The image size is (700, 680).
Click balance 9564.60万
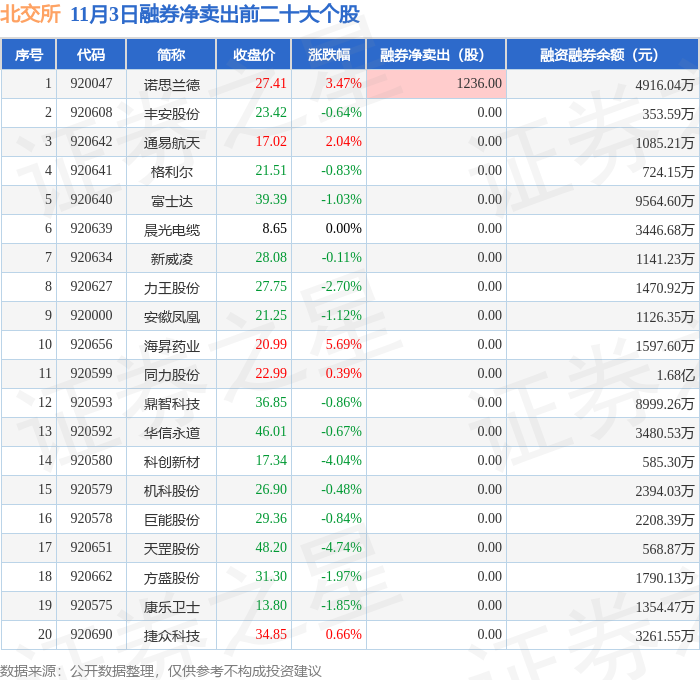coord(665,201)
